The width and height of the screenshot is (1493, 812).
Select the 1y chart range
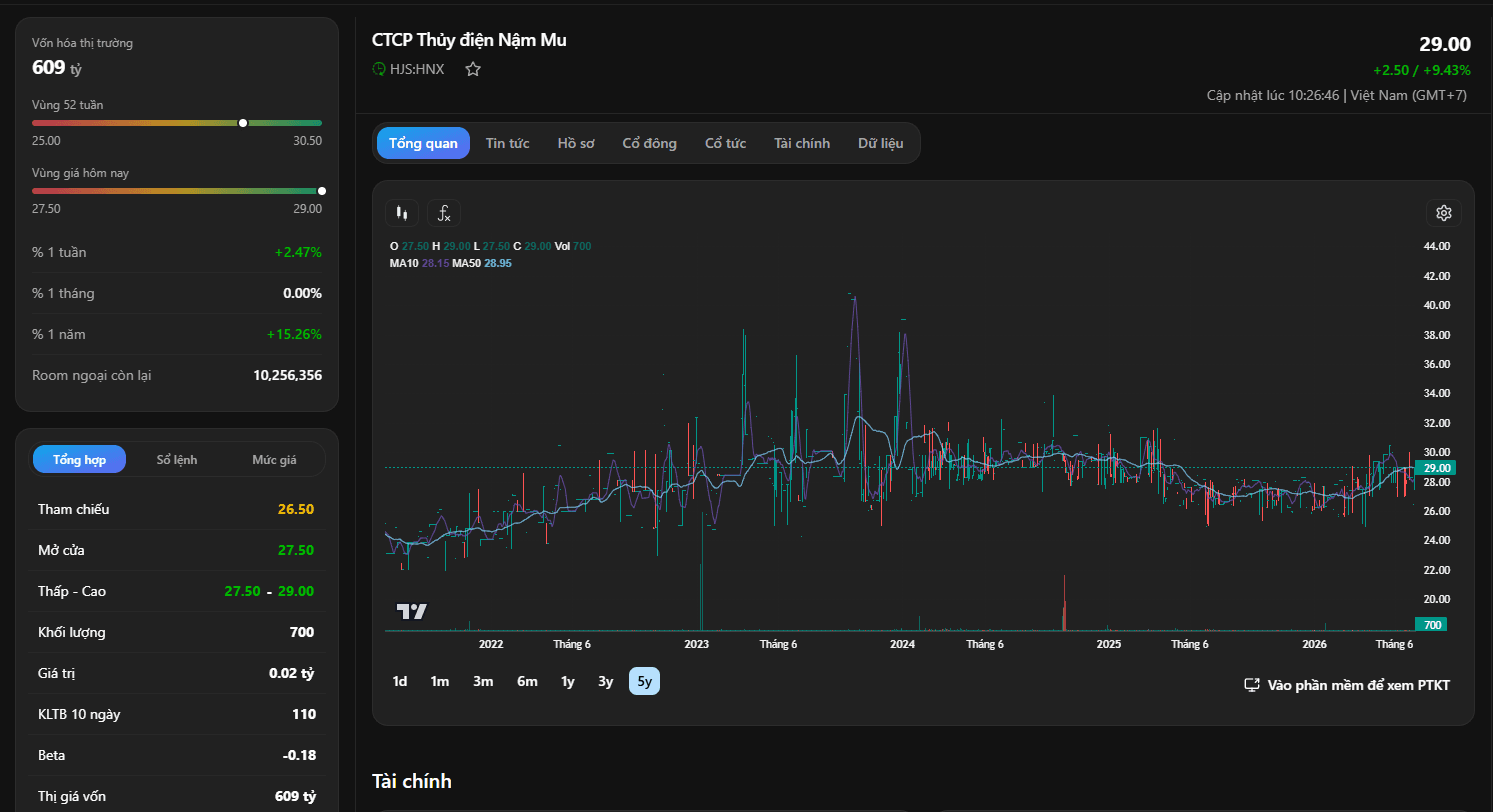coord(568,681)
